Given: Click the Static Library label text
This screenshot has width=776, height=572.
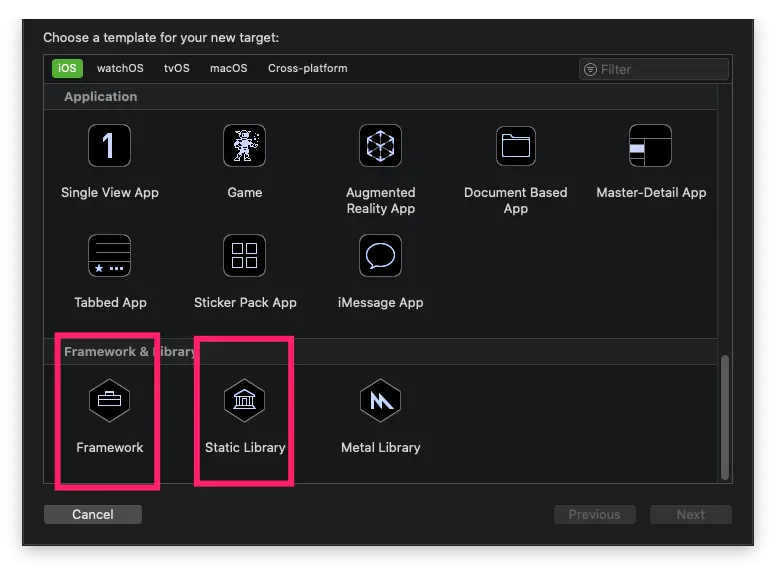Looking at the screenshot, I should tap(245, 447).
